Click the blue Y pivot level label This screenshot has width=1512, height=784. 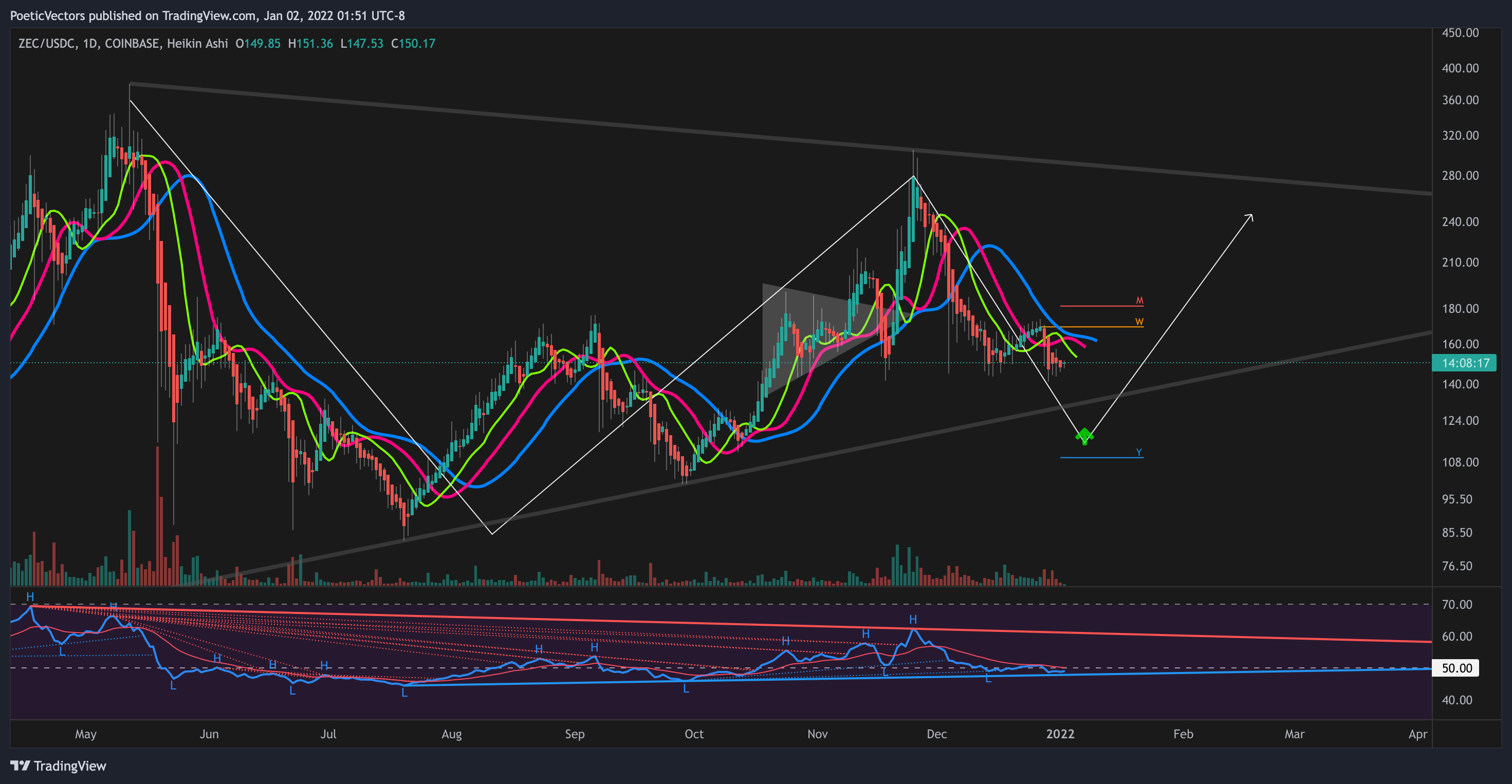pyautogui.click(x=1139, y=452)
